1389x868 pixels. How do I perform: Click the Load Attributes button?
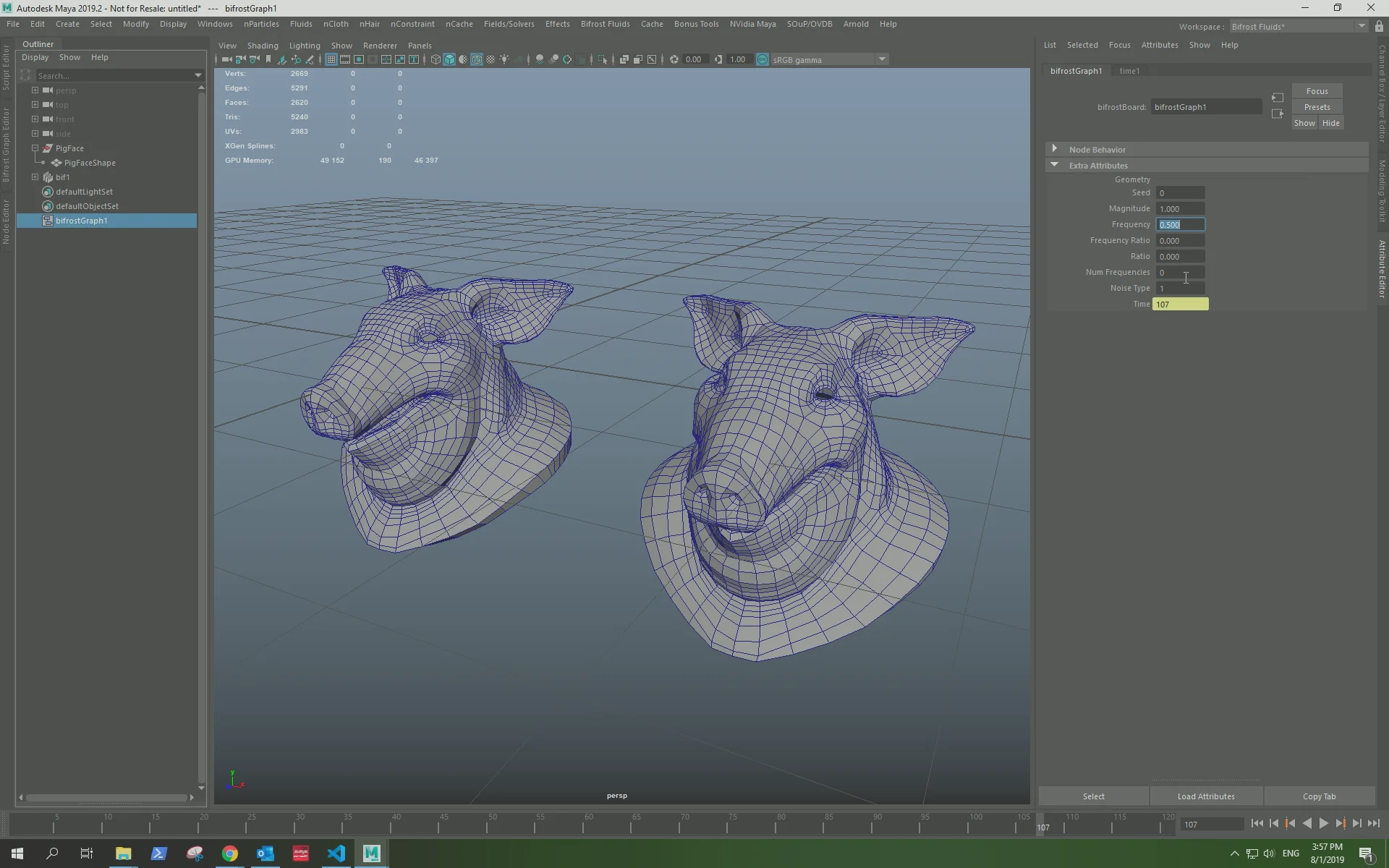(x=1205, y=796)
